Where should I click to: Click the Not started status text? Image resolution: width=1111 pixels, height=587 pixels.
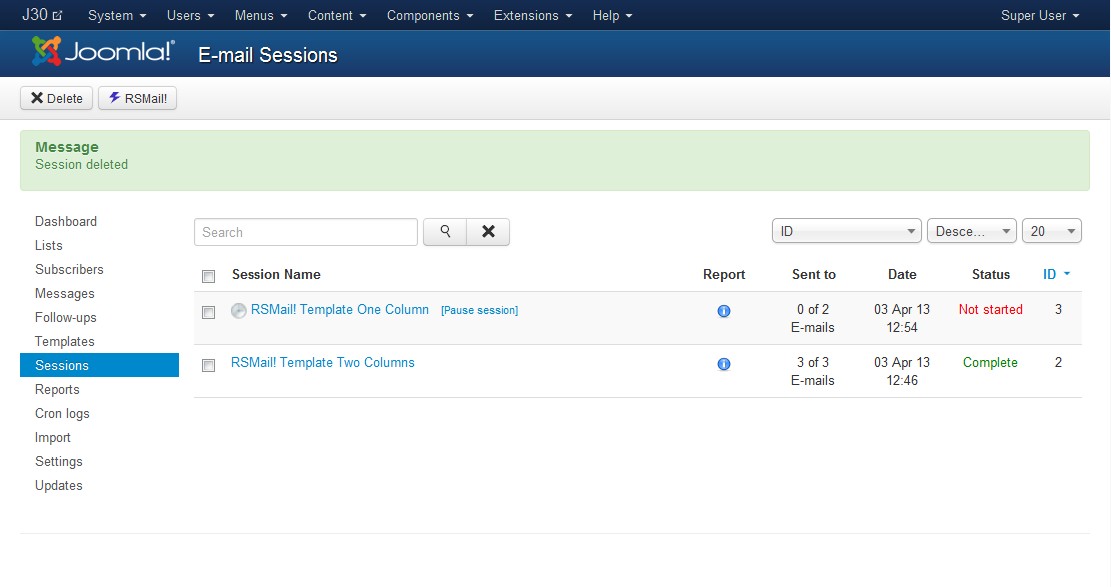pyautogui.click(x=991, y=309)
